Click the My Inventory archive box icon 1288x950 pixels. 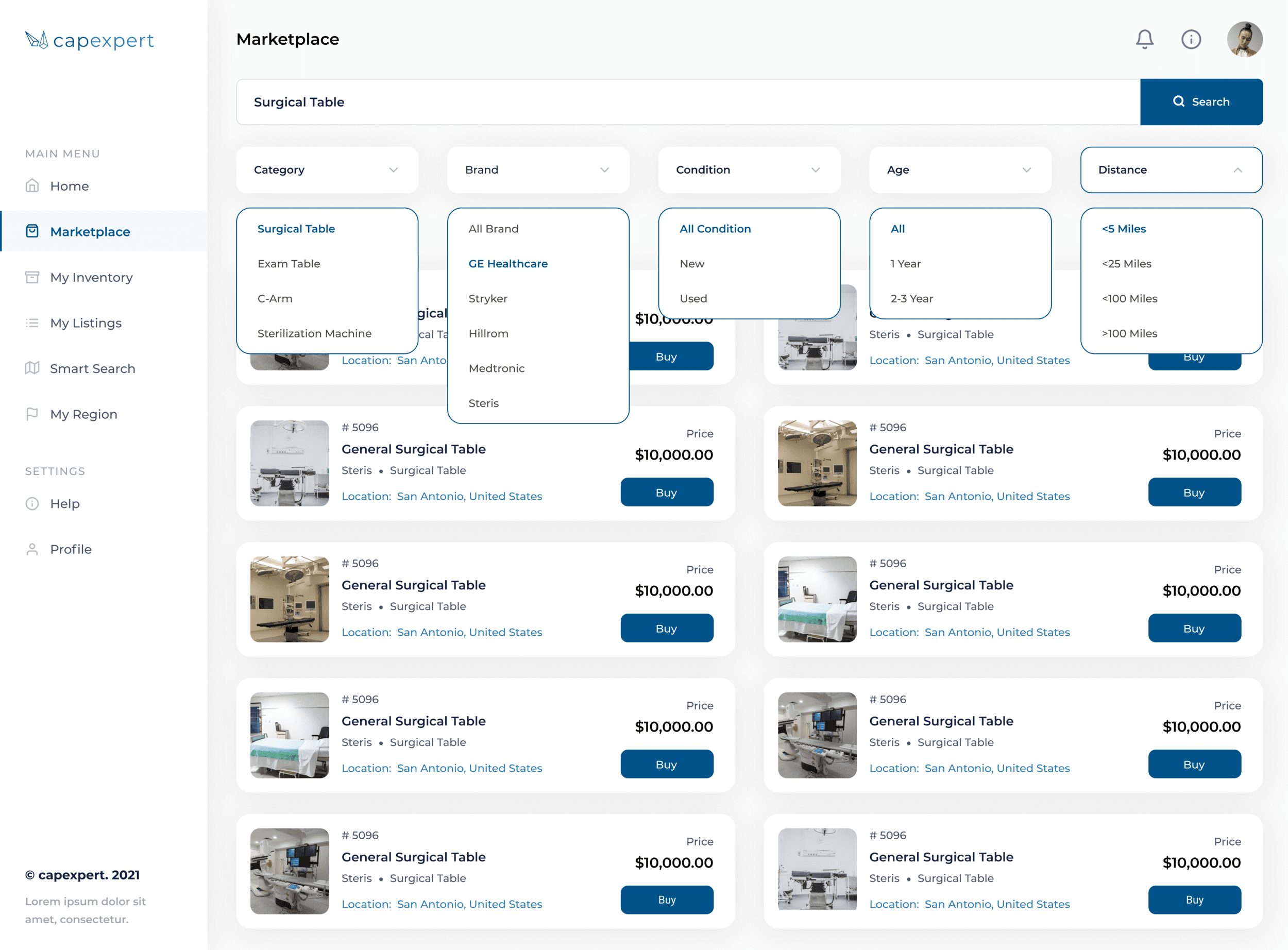click(x=32, y=277)
